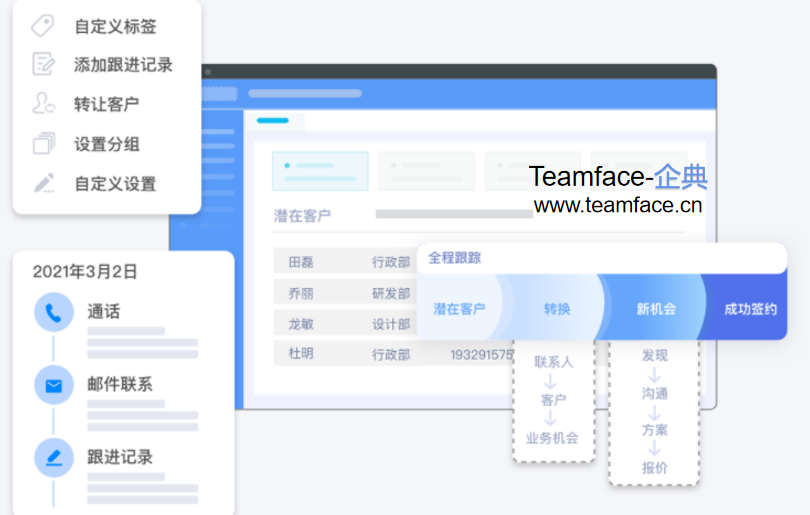This screenshot has height=515, width=810.
Task: Select the 潜在客户 pipeline stage
Action: point(459,308)
